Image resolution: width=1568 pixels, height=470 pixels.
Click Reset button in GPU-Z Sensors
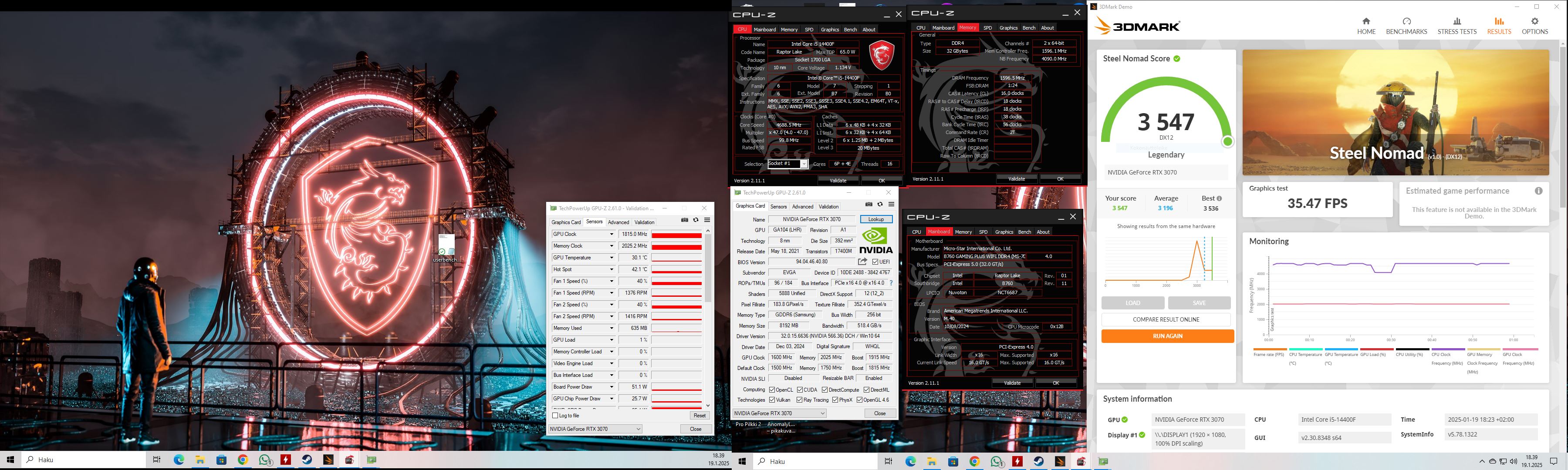click(x=700, y=415)
